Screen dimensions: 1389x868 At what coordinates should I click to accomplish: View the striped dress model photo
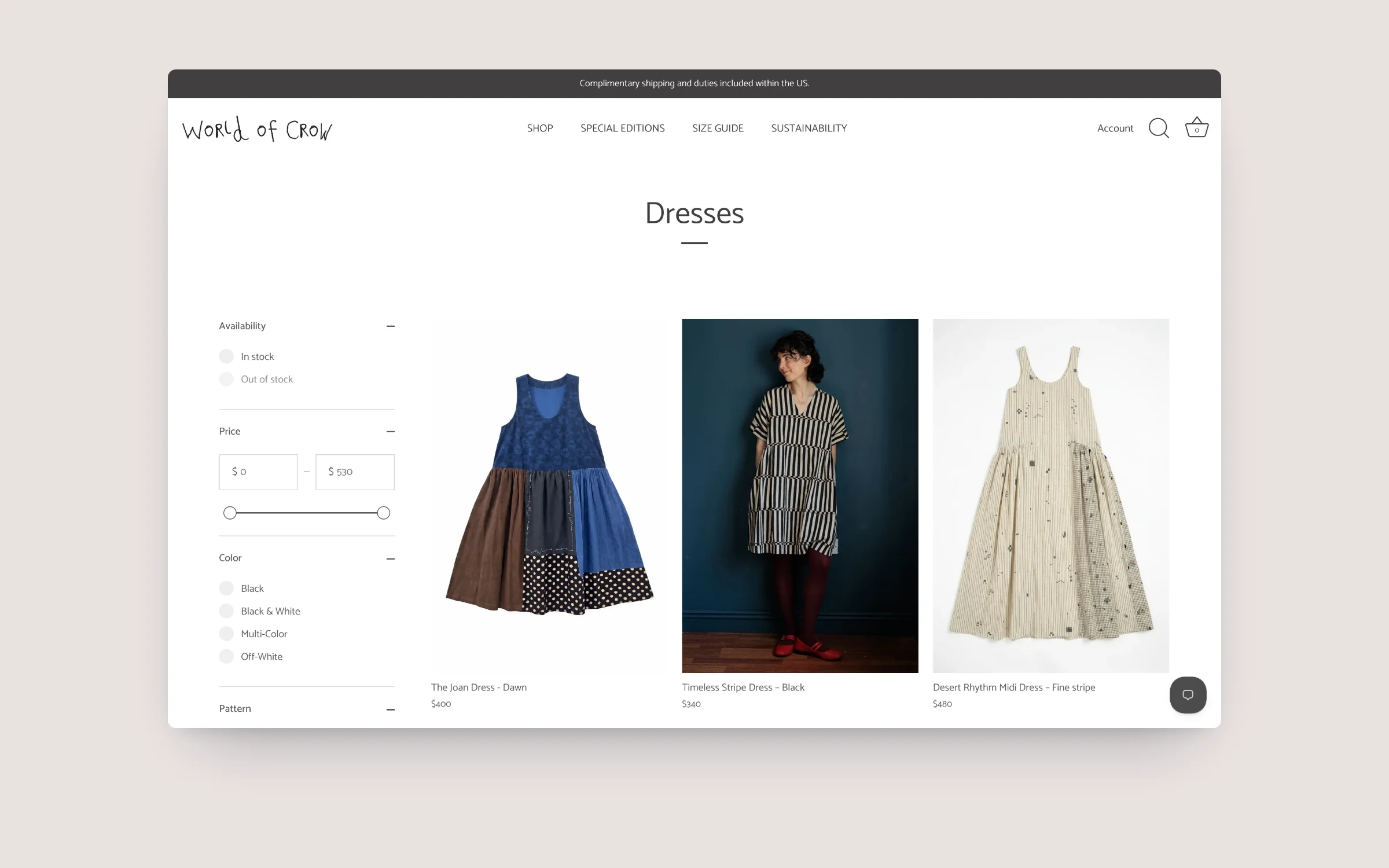coord(800,495)
